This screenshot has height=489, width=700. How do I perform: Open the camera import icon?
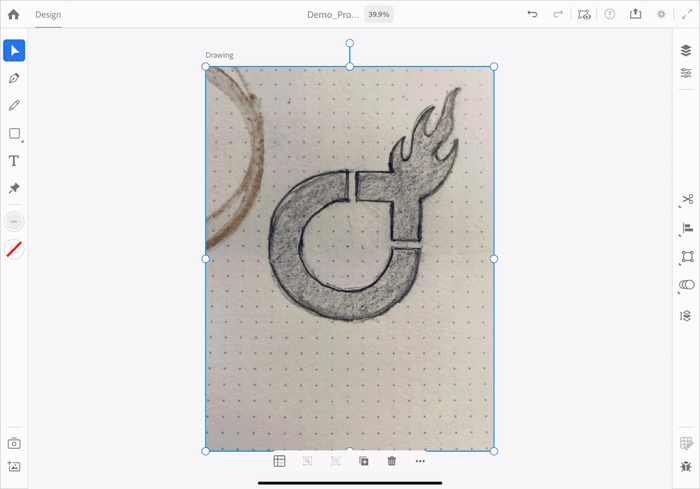(14, 443)
